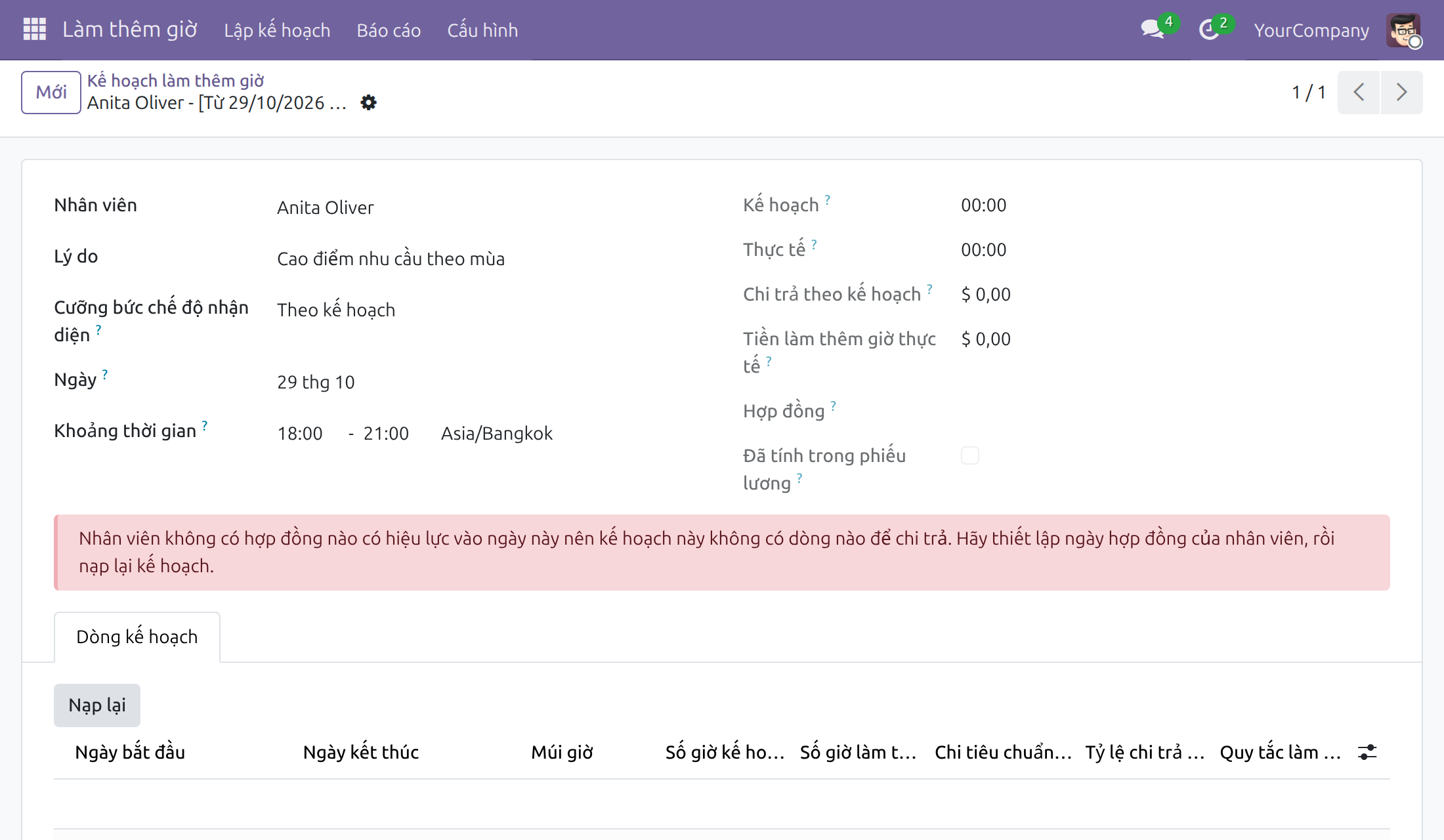Open Lập kế hoạch menu
The width and height of the screenshot is (1444, 840).
click(x=277, y=30)
